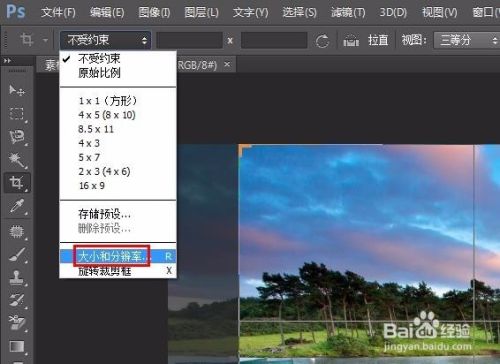This screenshot has height=364, width=500.
Task: Select 大小和分辨率... menu entry
Action: click(x=118, y=256)
